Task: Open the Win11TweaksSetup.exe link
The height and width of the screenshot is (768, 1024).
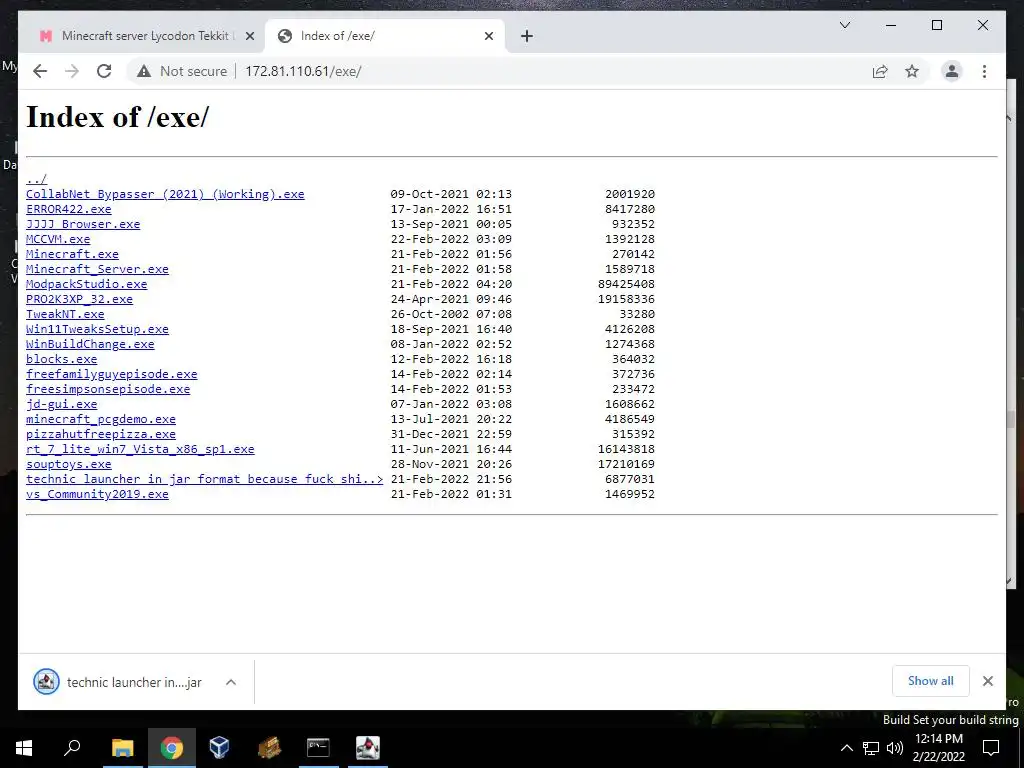Action: point(97,329)
